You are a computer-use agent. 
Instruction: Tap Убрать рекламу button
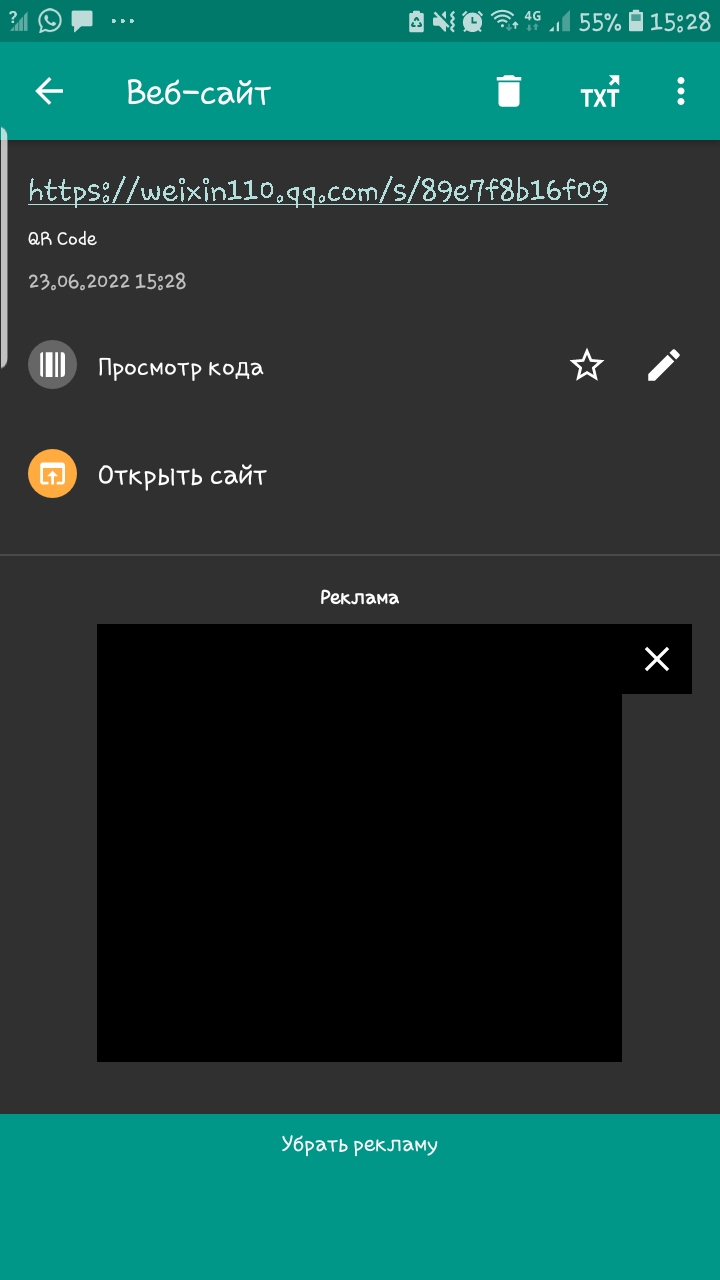pos(360,1145)
